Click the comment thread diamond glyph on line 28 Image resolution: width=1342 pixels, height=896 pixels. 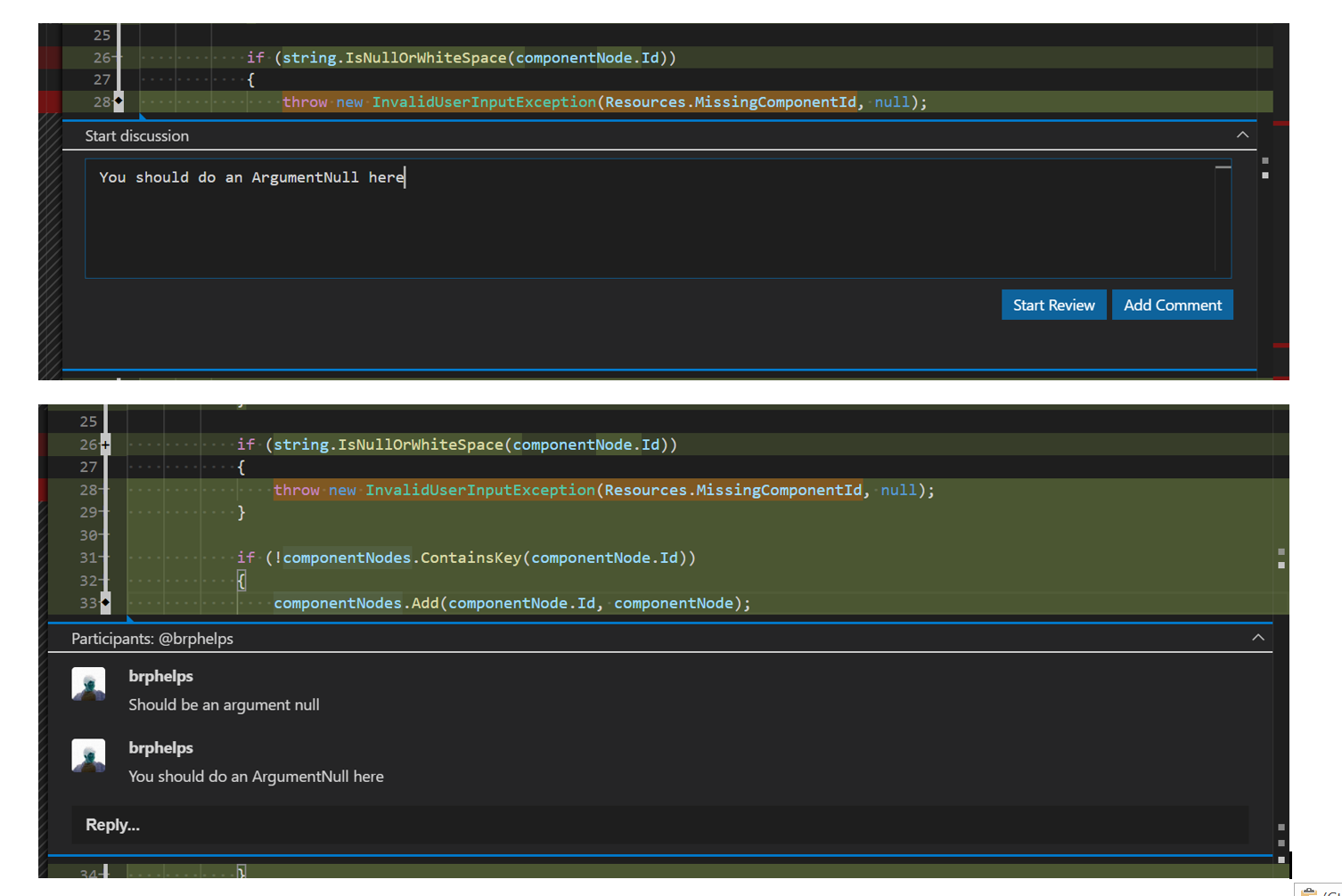pyautogui.click(x=119, y=102)
